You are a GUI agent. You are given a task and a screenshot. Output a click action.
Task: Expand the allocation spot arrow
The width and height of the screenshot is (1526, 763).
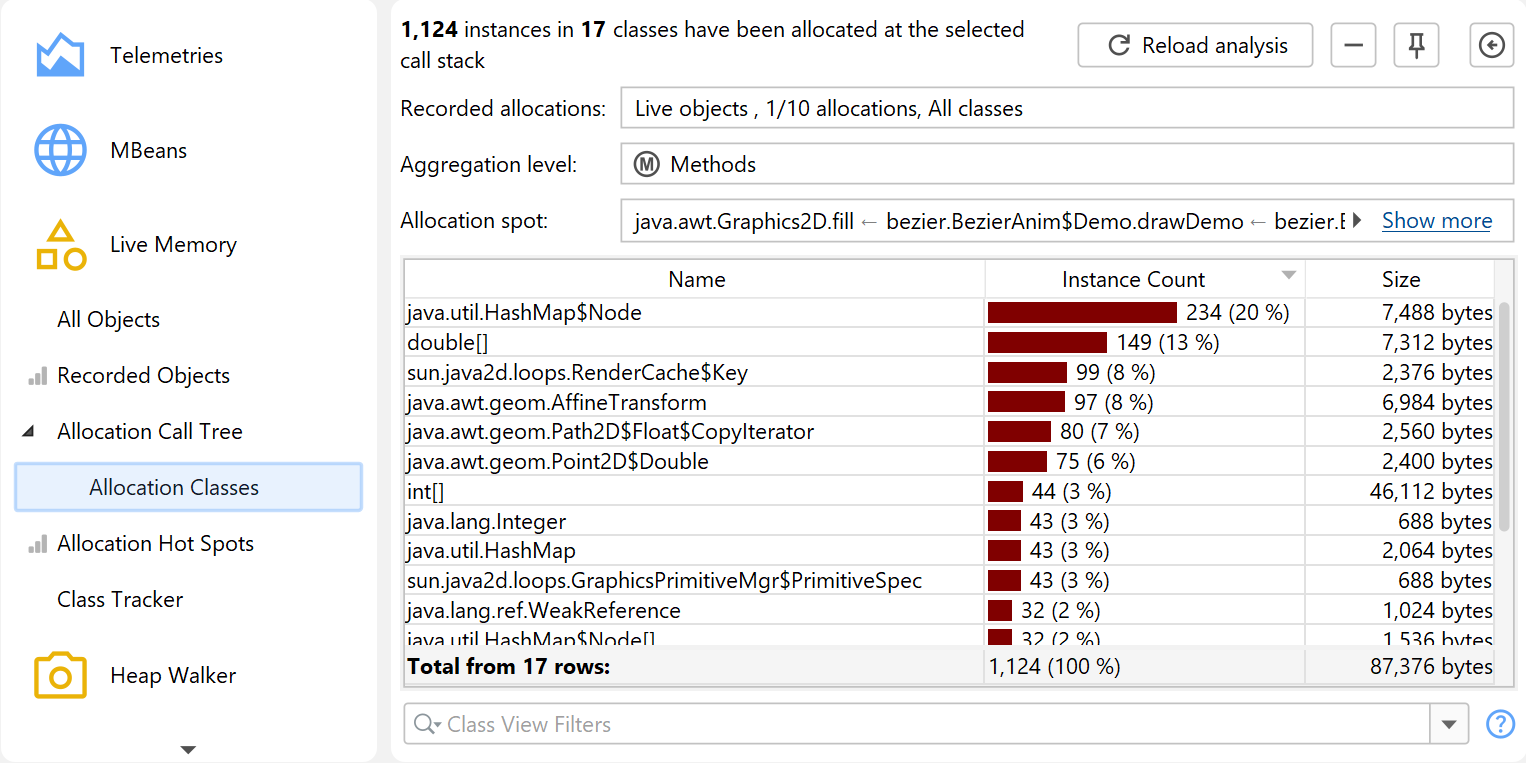pos(1357,221)
